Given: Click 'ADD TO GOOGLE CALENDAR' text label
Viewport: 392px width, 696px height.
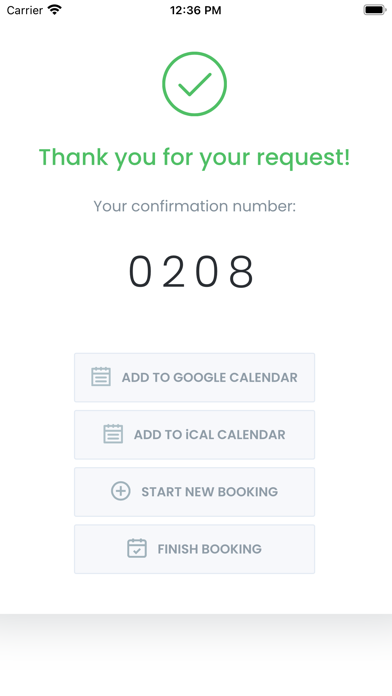Looking at the screenshot, I should coord(210,377).
